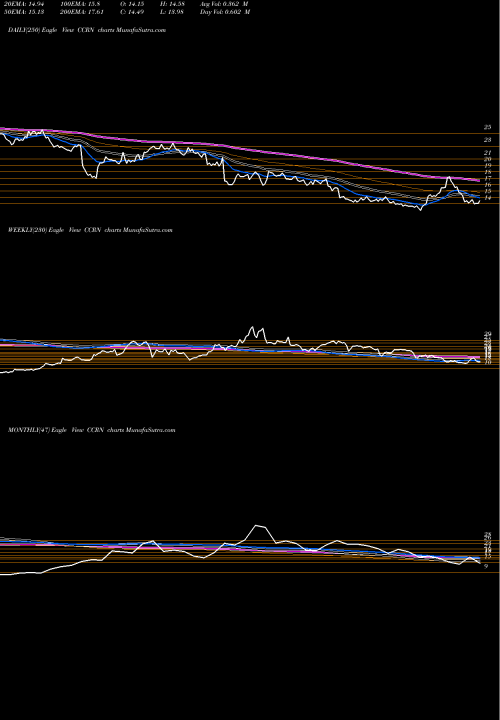This screenshot has height=720, width=500.
Task: Click the 17 price label on daily chart
Action: [488, 178]
